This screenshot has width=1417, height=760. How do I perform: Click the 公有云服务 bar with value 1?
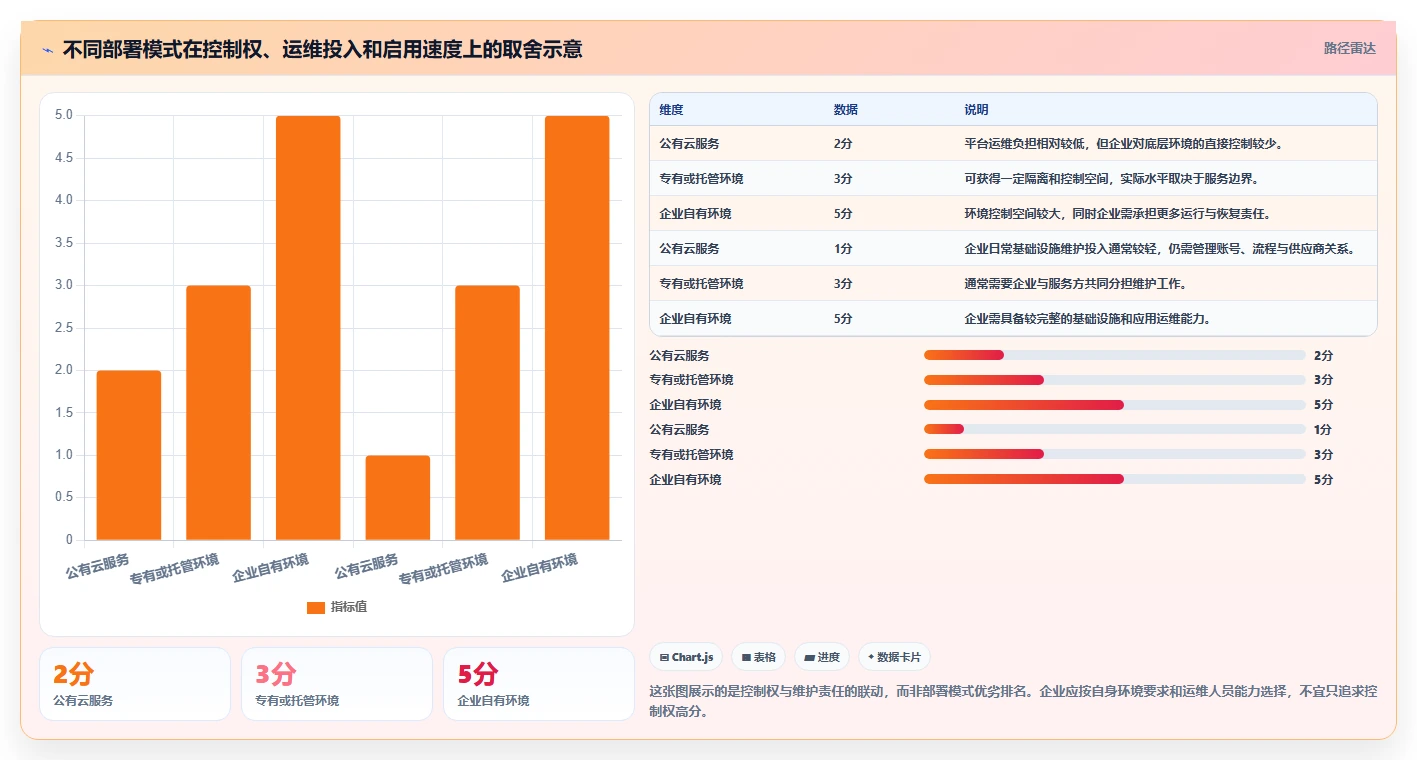[397, 498]
